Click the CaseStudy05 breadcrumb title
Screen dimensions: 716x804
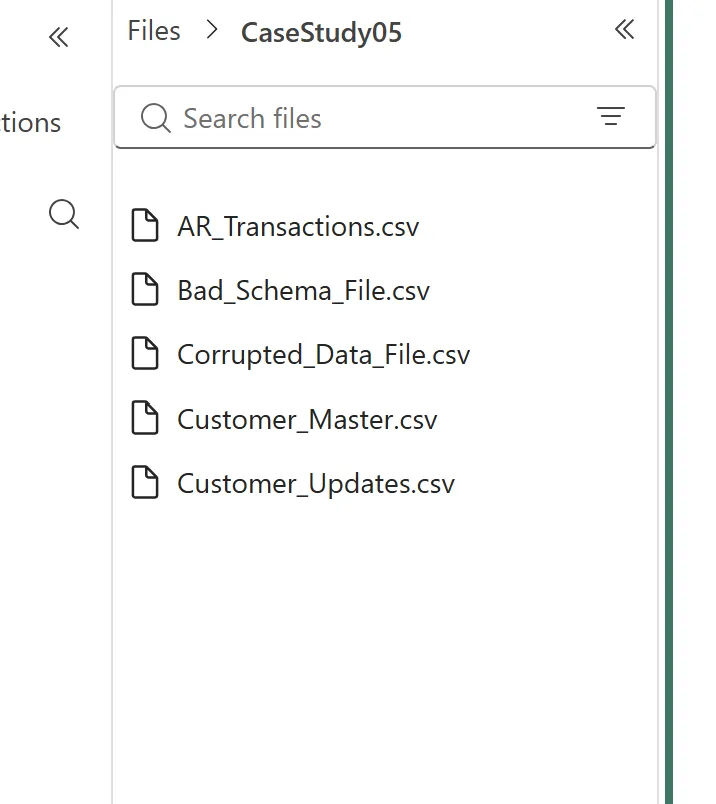tap(322, 33)
